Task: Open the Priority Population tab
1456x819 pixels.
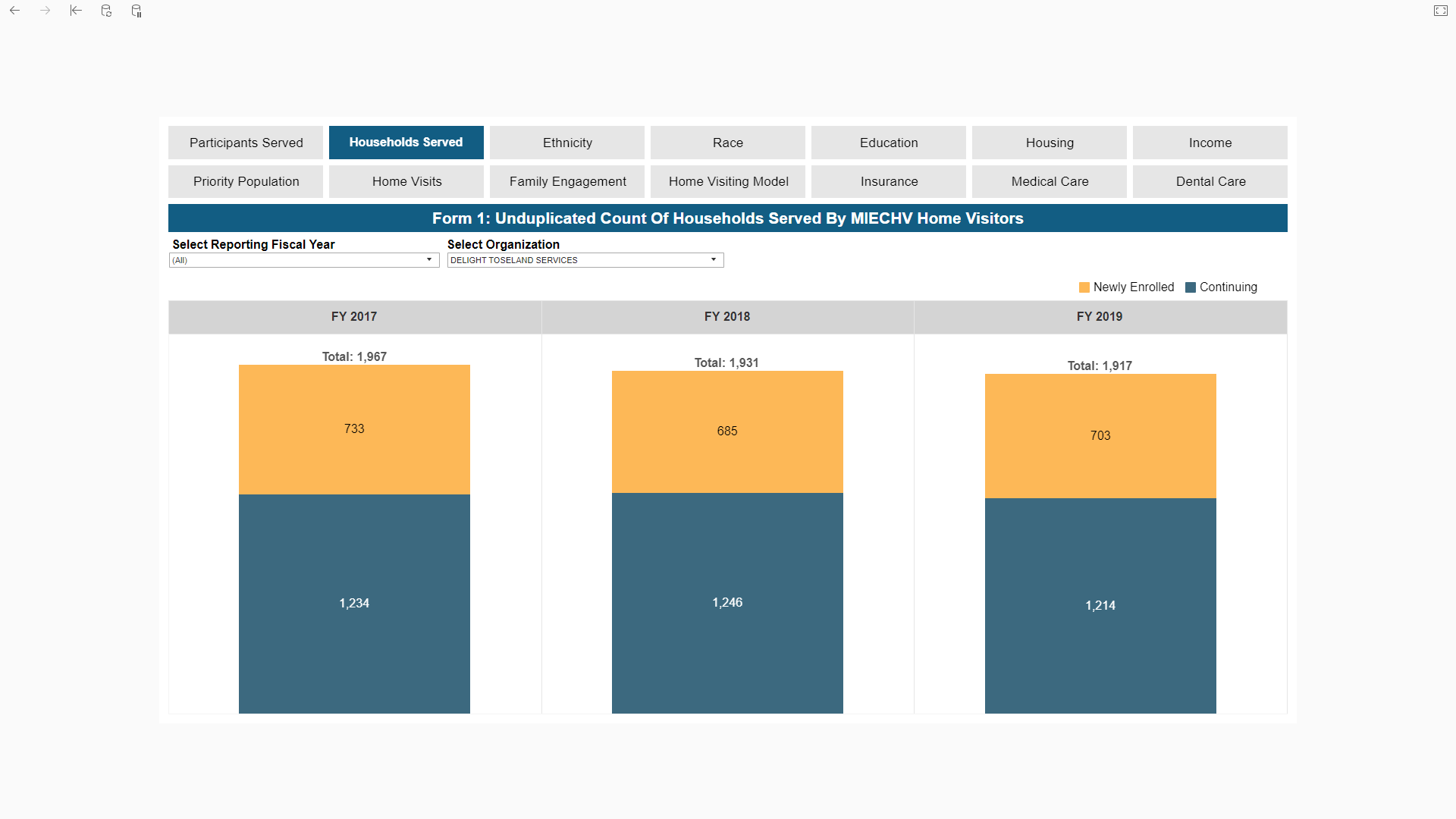Action: [246, 181]
